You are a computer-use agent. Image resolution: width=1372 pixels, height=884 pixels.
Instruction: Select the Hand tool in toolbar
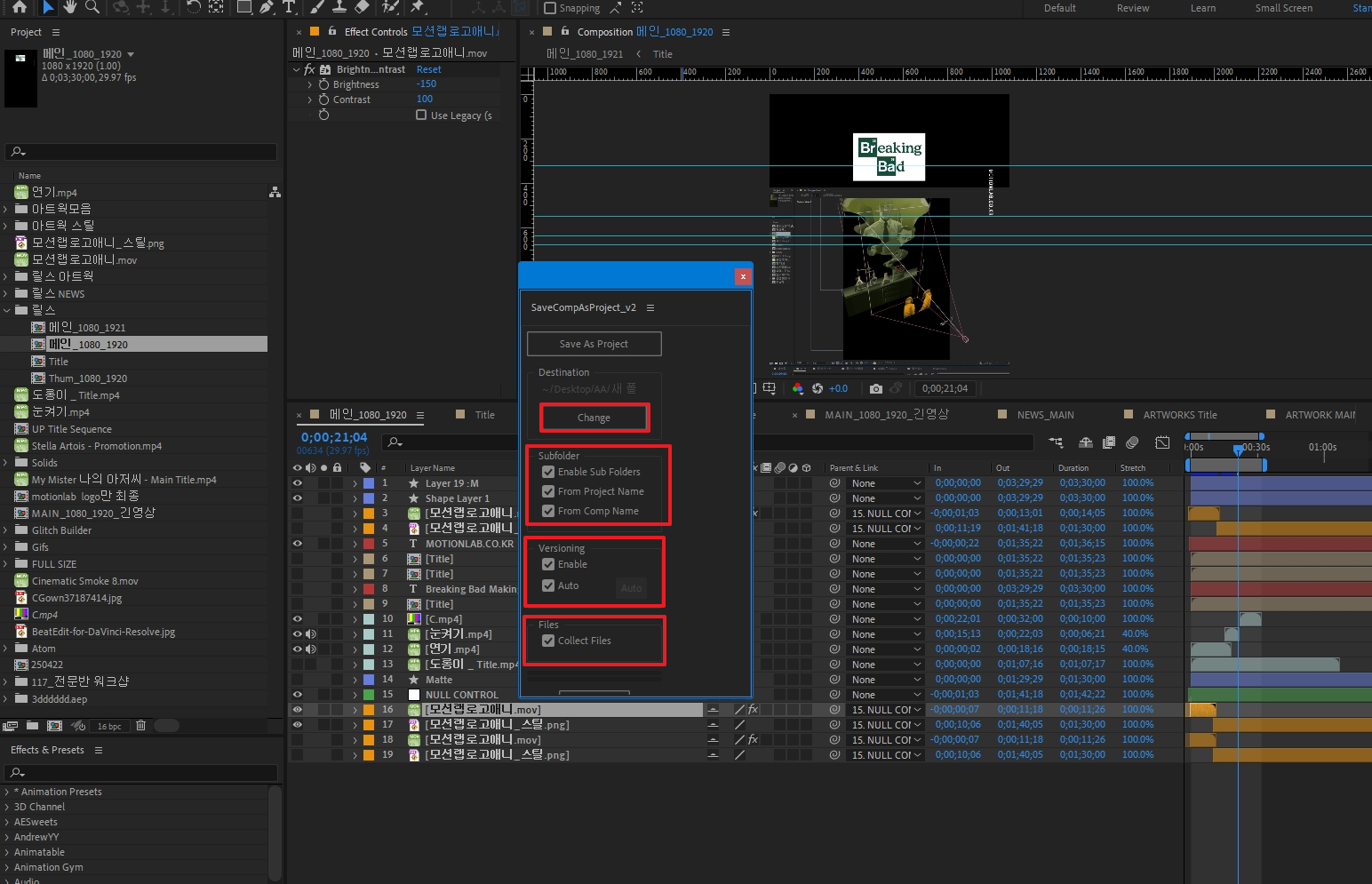click(x=70, y=7)
